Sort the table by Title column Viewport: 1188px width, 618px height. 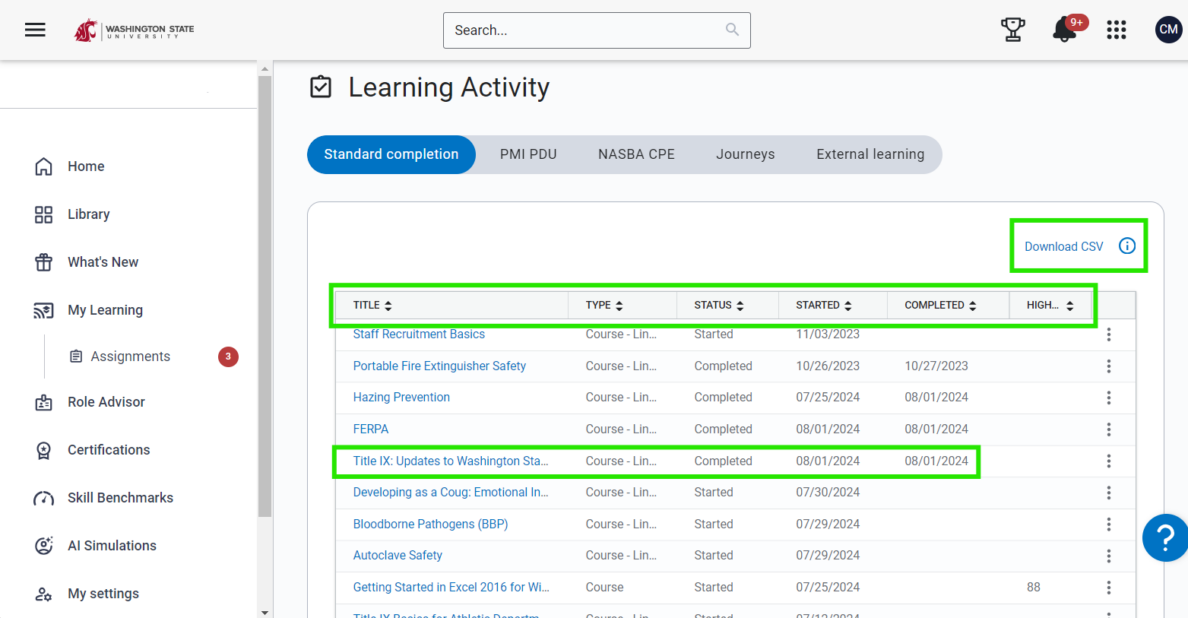(373, 306)
